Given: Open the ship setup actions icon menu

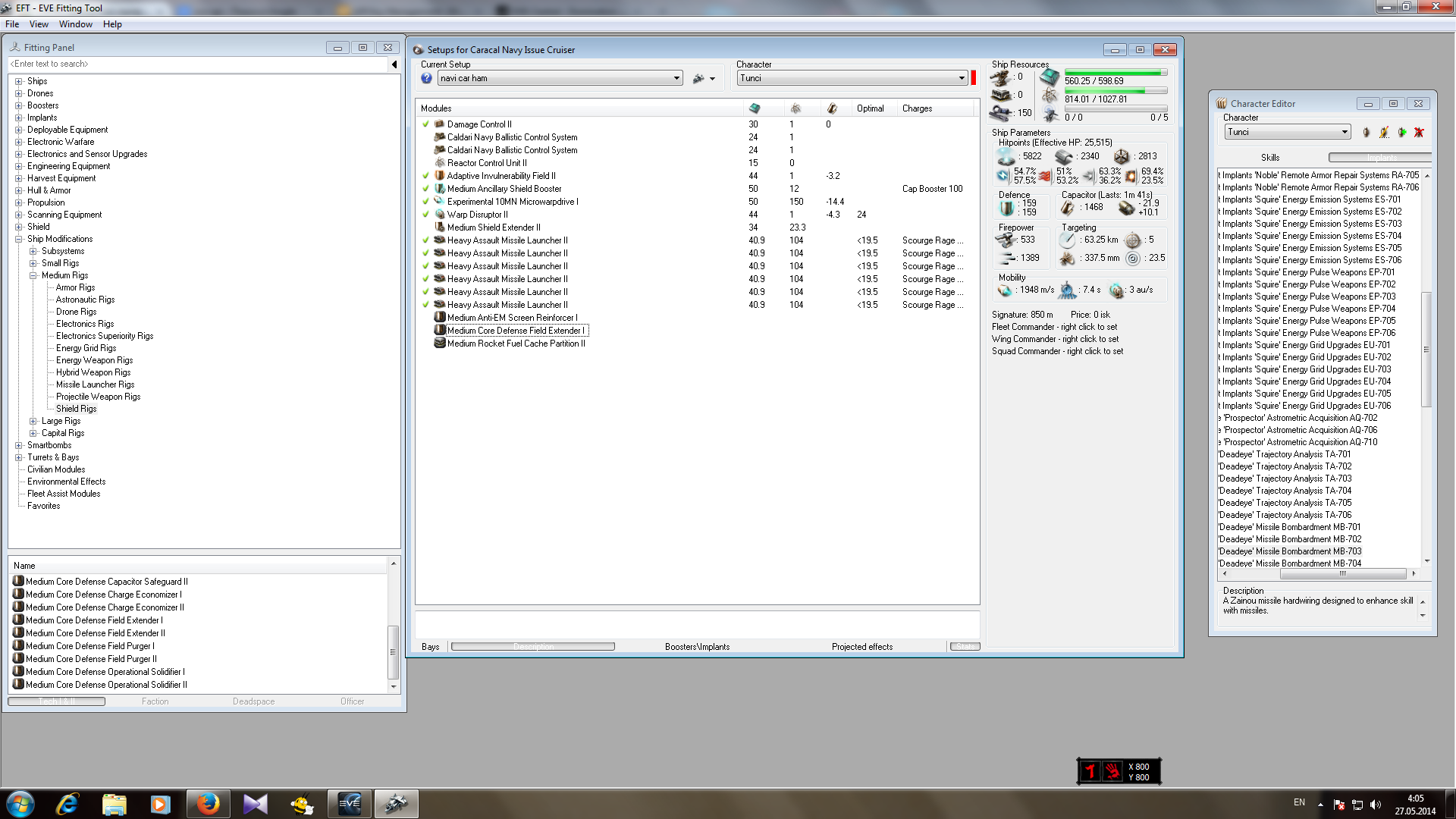Looking at the screenshot, I should [703, 78].
